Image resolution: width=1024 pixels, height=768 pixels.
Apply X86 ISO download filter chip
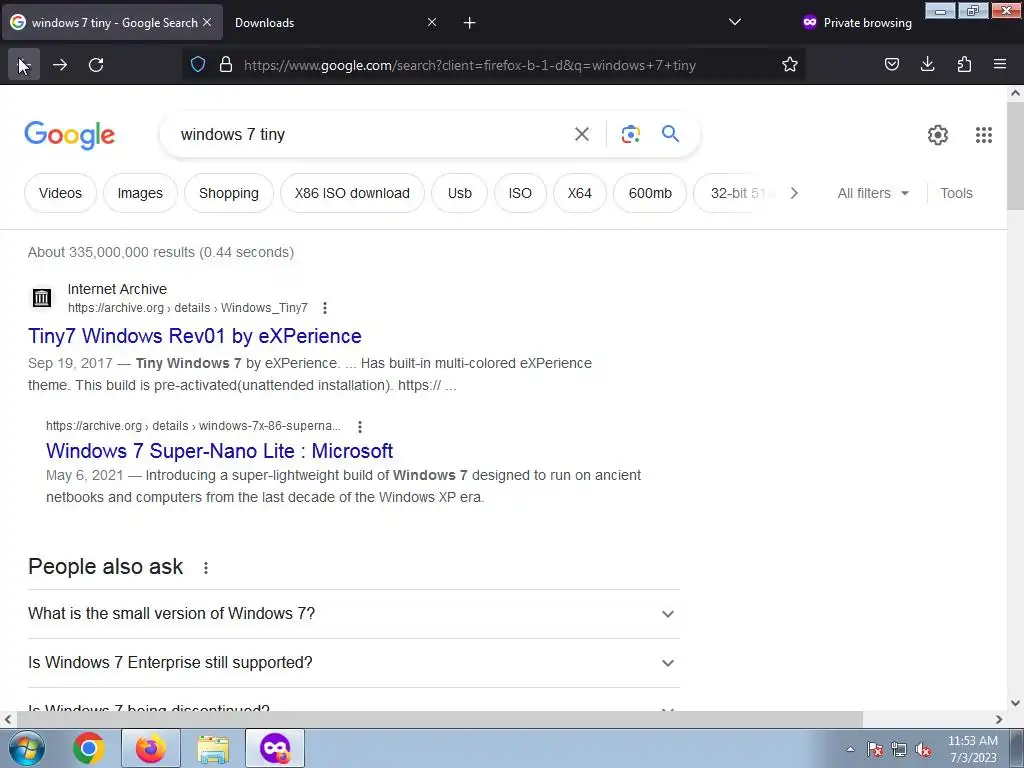click(x=352, y=193)
